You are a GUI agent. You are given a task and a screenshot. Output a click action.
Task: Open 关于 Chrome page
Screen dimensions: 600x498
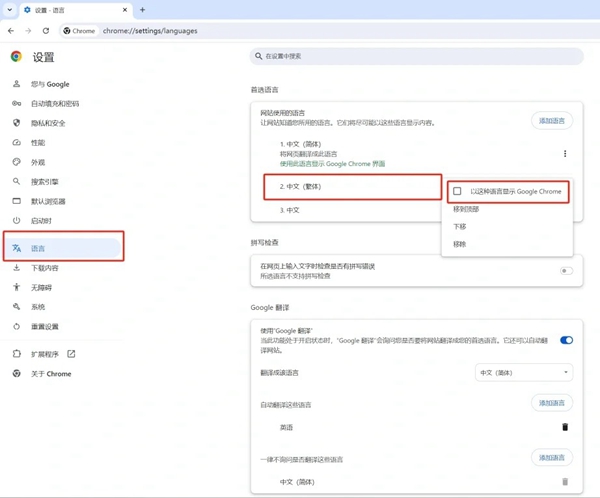(51, 374)
